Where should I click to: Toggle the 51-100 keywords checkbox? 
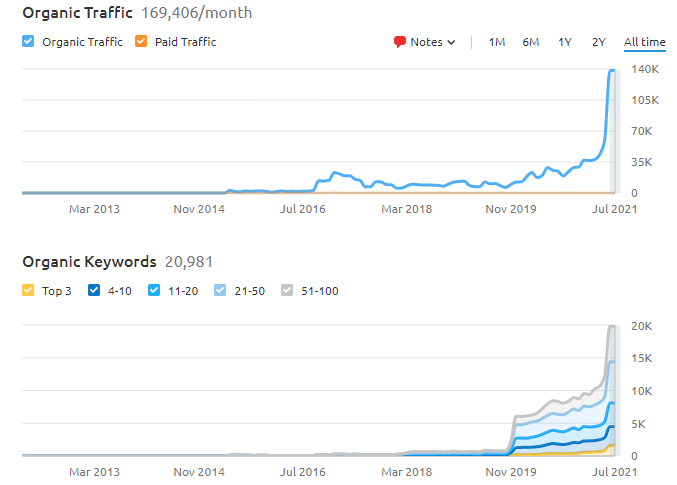click(287, 290)
